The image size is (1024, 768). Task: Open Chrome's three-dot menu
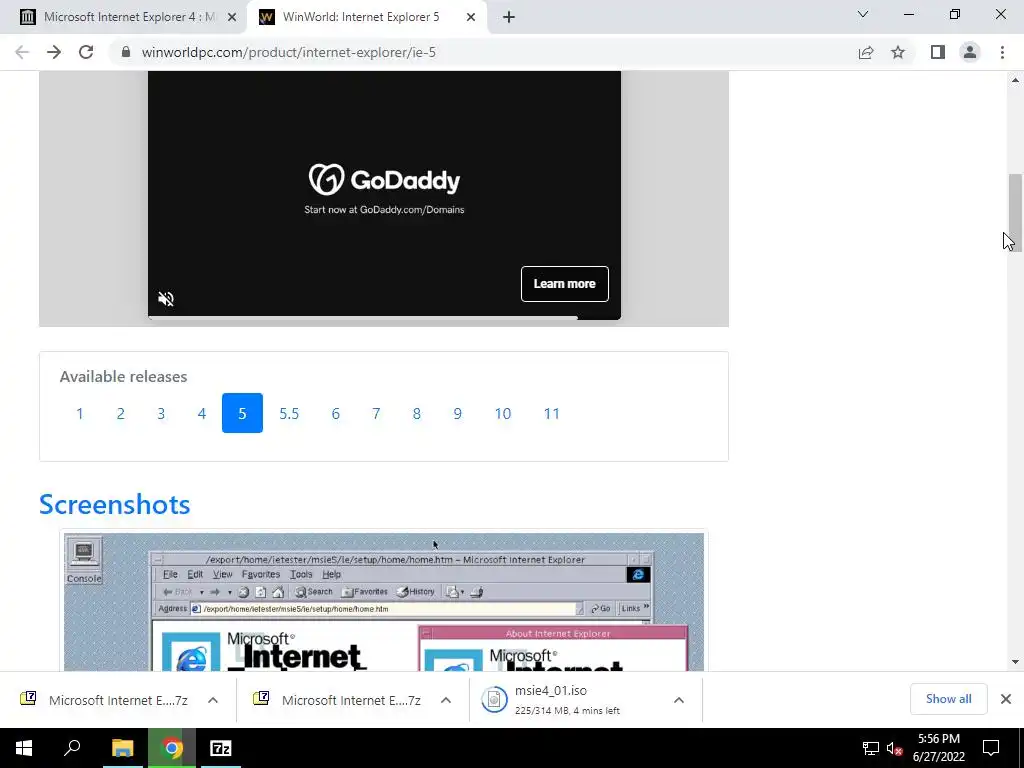pos(1002,52)
